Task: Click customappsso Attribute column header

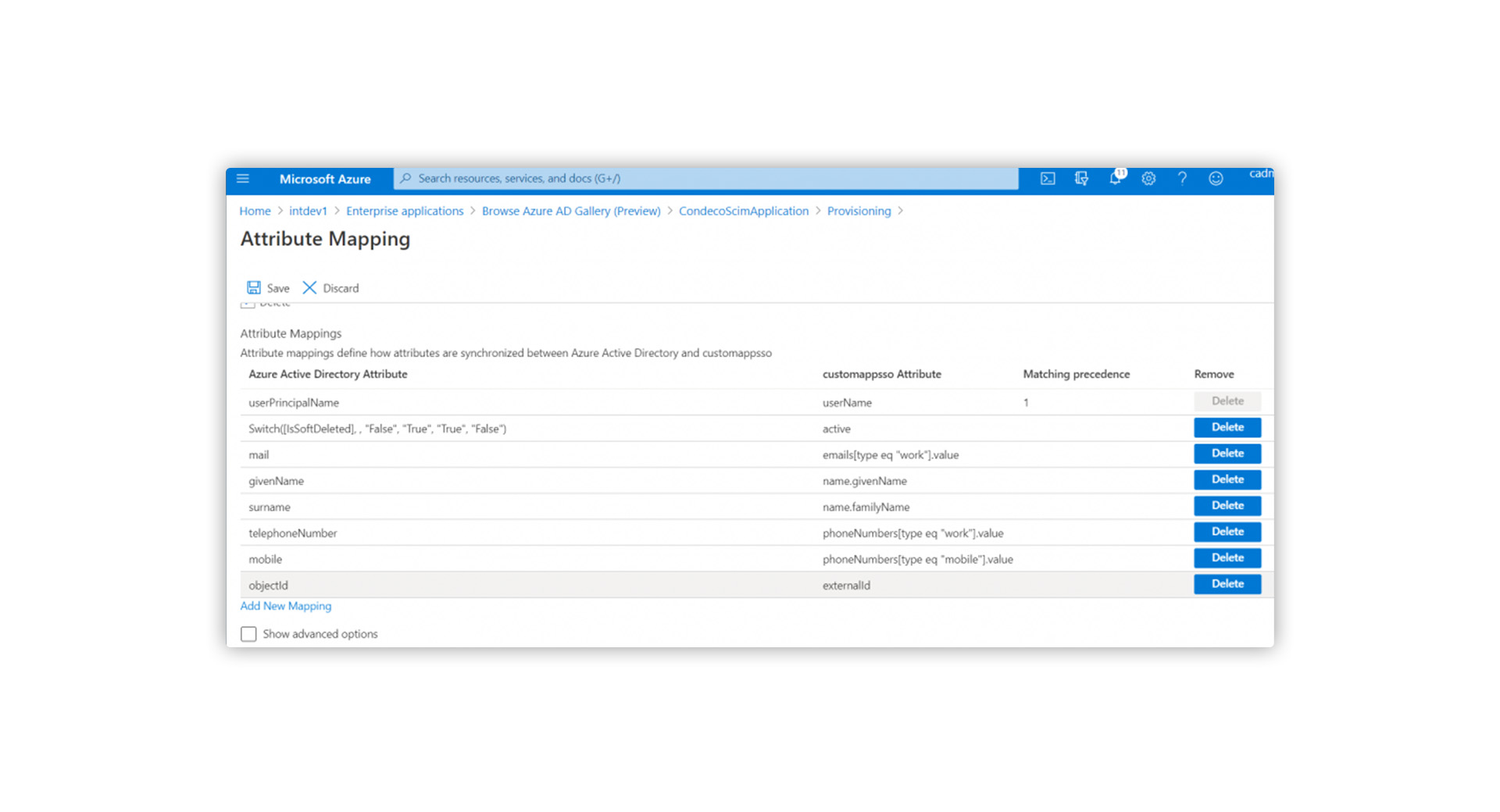Action: click(x=881, y=374)
